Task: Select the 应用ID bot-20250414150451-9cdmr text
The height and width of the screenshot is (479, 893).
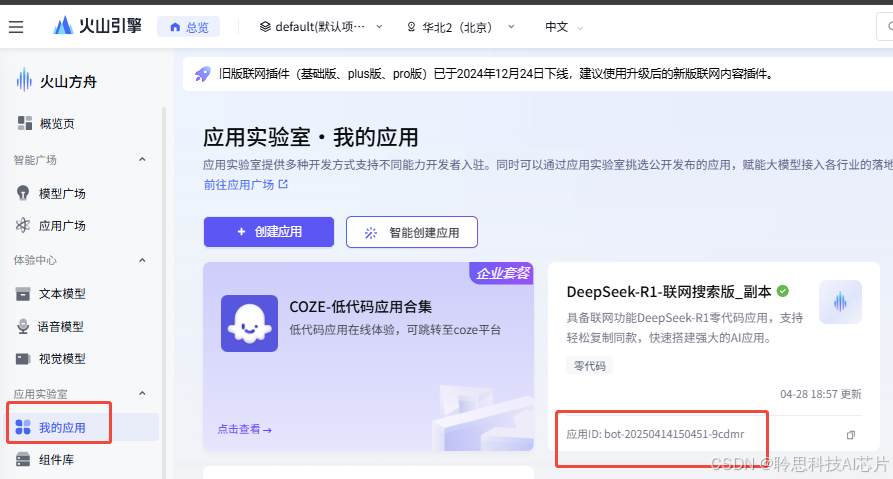Action: (655, 434)
